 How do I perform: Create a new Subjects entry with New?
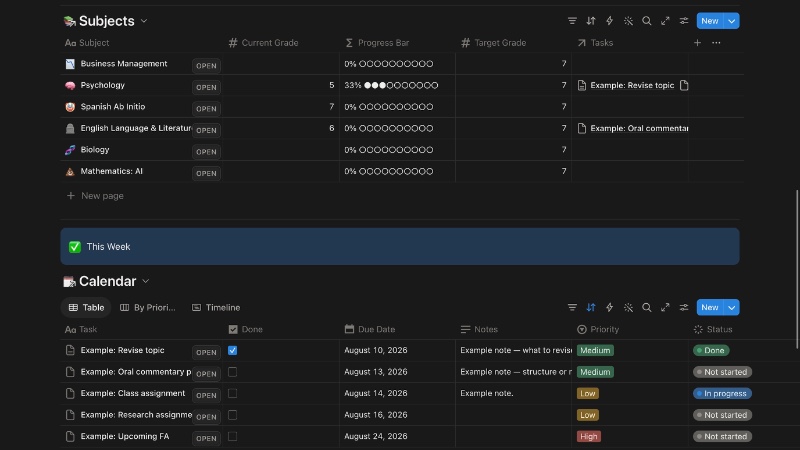pos(710,21)
